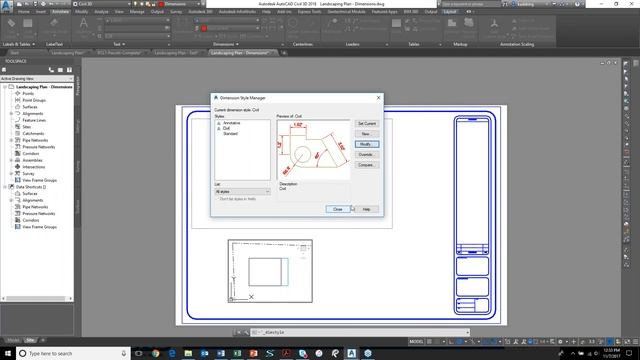Image resolution: width=640 pixels, height=360 pixels.
Task: Click the workspace switching gear icon
Action: [x=560, y=342]
